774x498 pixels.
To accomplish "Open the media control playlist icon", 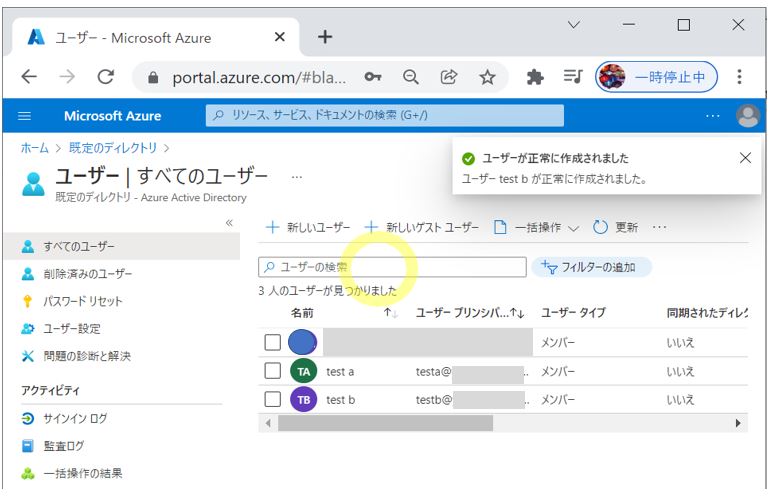I will click(x=573, y=77).
